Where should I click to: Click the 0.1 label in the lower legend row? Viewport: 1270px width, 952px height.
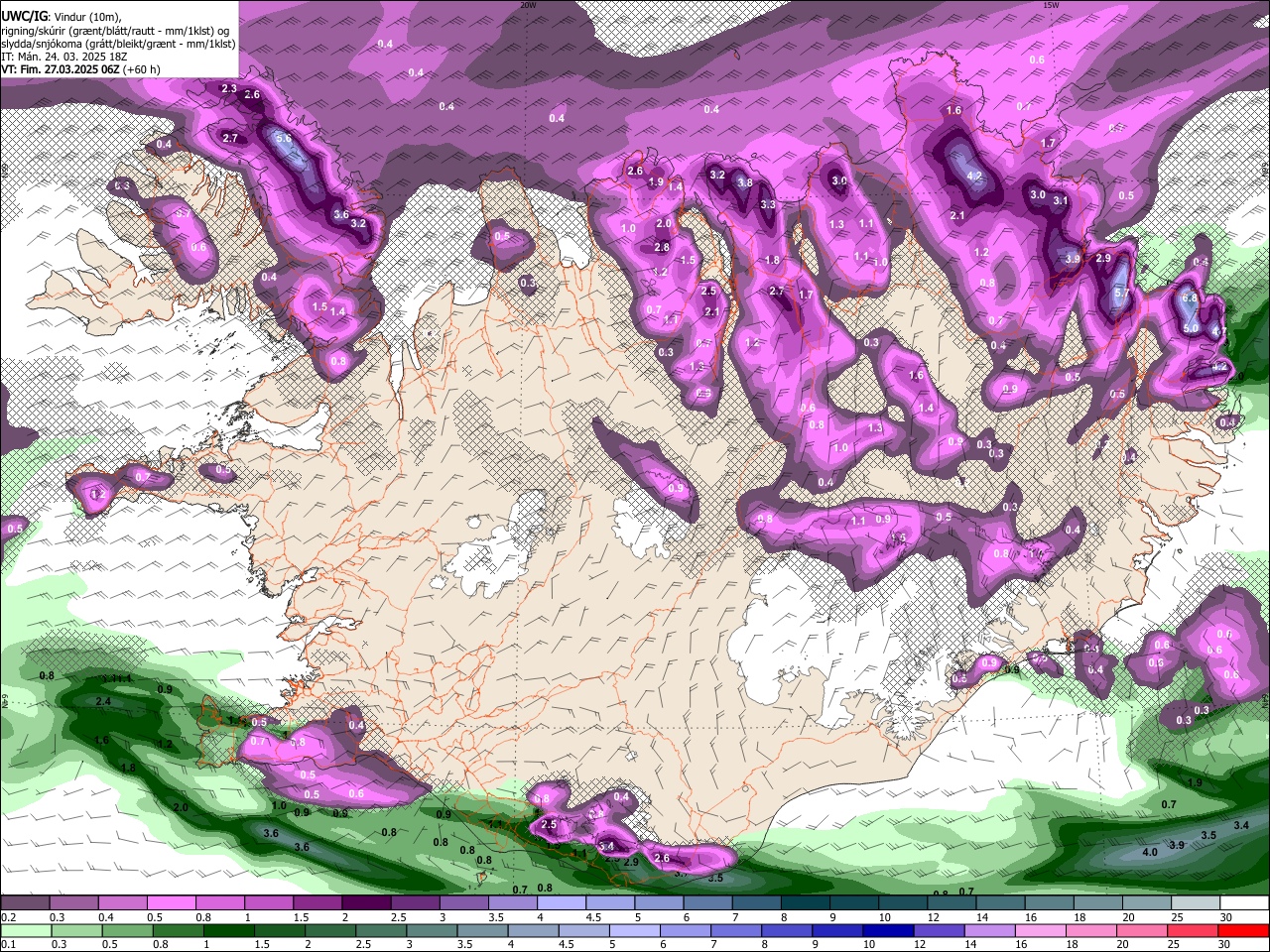(8, 945)
